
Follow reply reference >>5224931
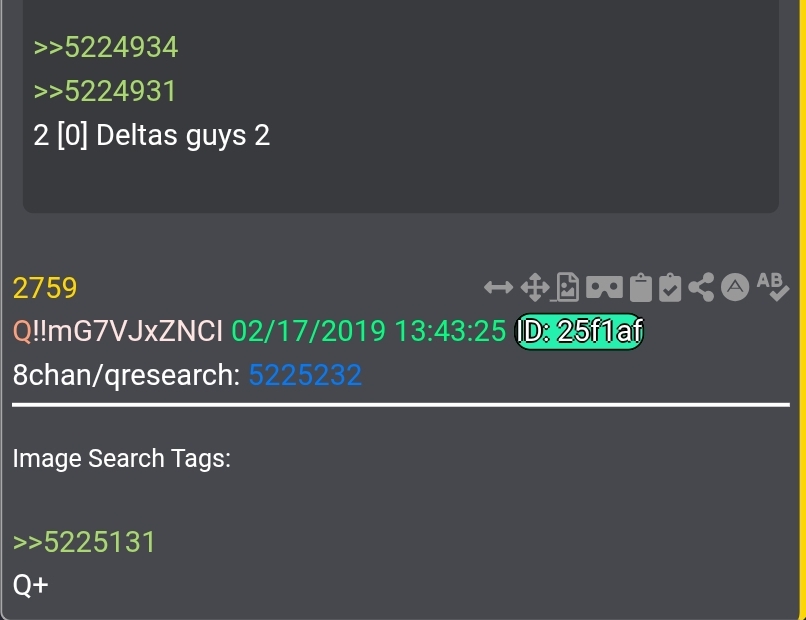click(x=105, y=91)
